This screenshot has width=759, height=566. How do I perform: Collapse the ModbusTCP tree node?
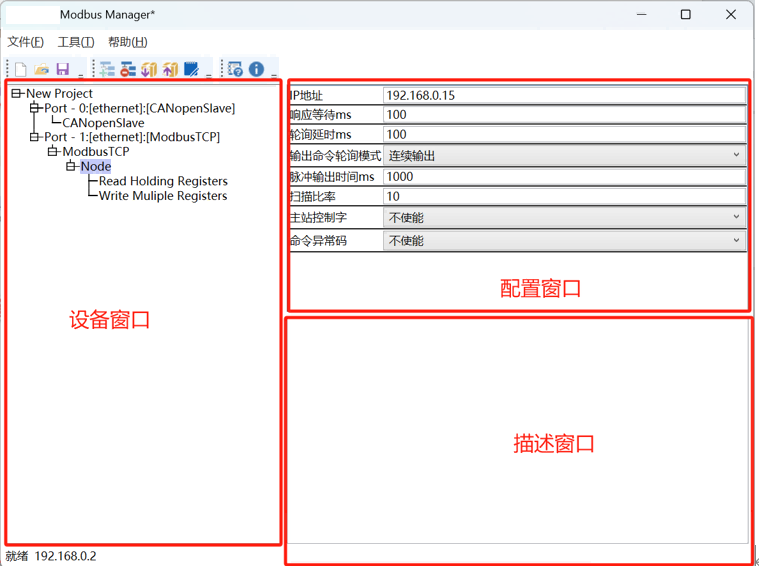[52, 152]
